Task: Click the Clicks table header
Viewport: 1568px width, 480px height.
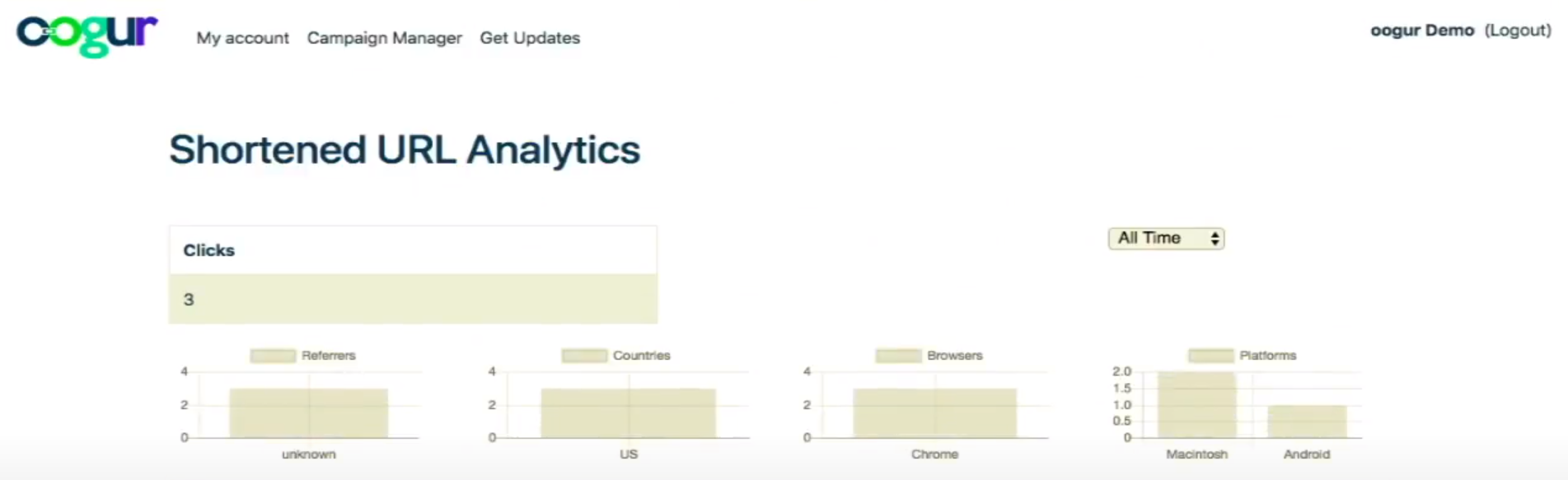Action: (208, 250)
